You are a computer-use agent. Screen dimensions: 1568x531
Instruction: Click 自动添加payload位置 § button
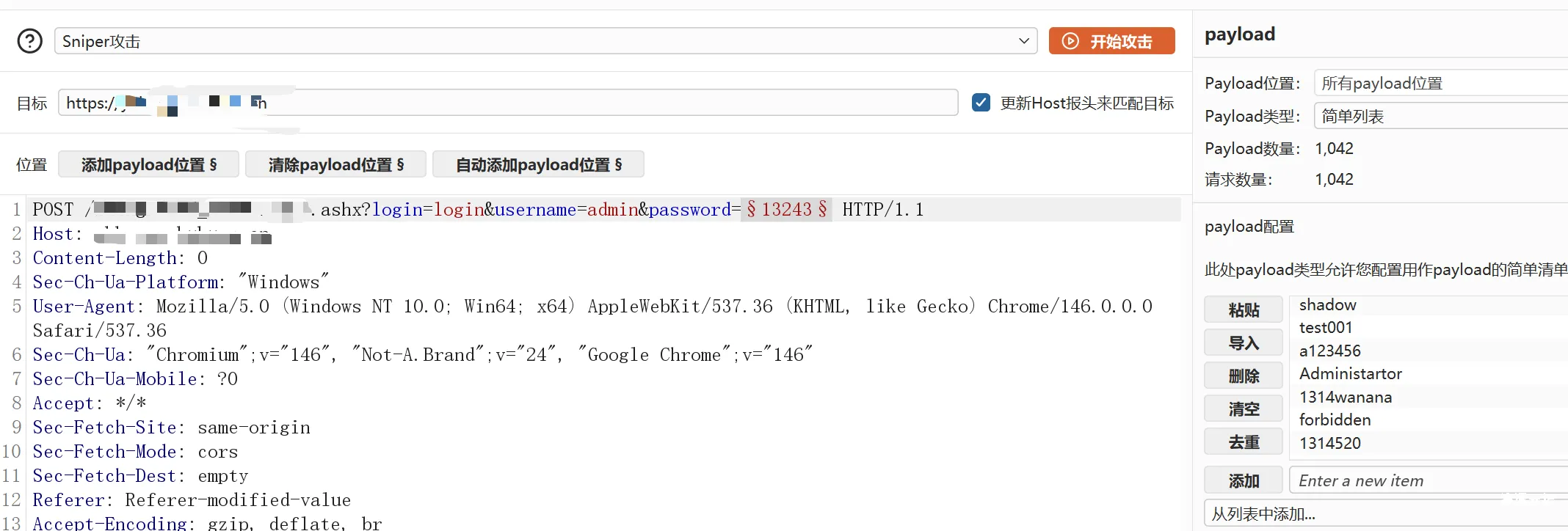[x=538, y=164]
